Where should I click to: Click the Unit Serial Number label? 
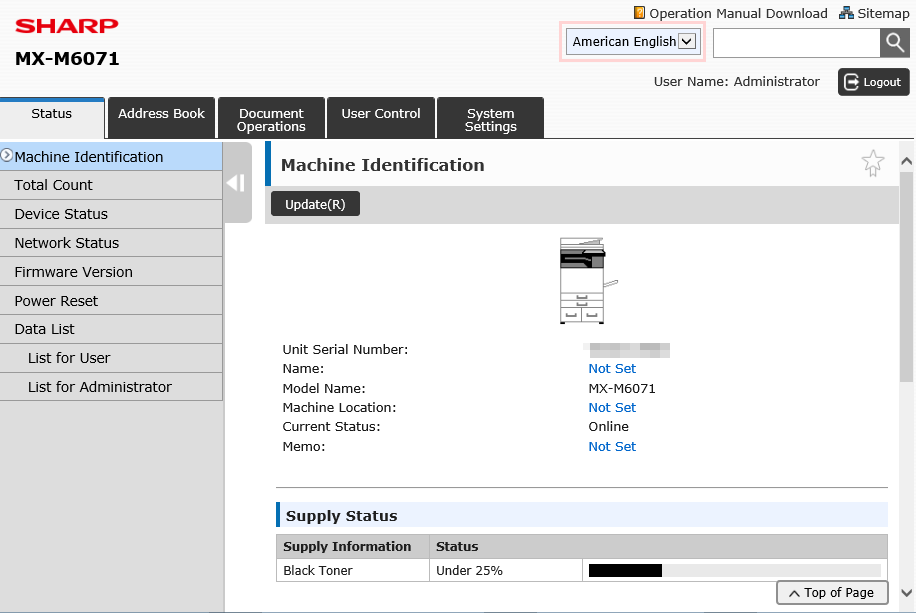click(x=345, y=349)
